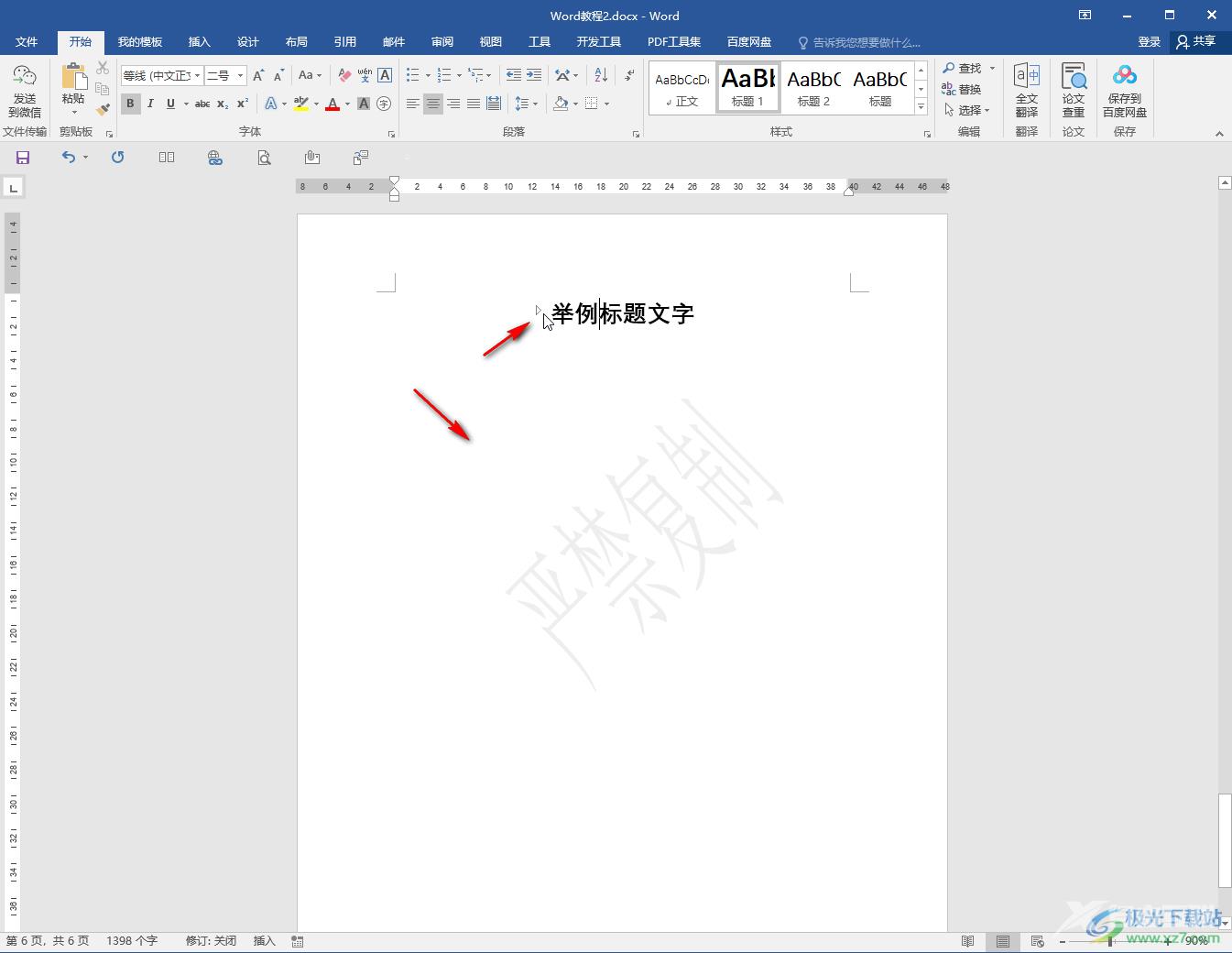Screen dimensions: 1232x953
Task: Click the Decrease Indent icon
Action: [513, 75]
